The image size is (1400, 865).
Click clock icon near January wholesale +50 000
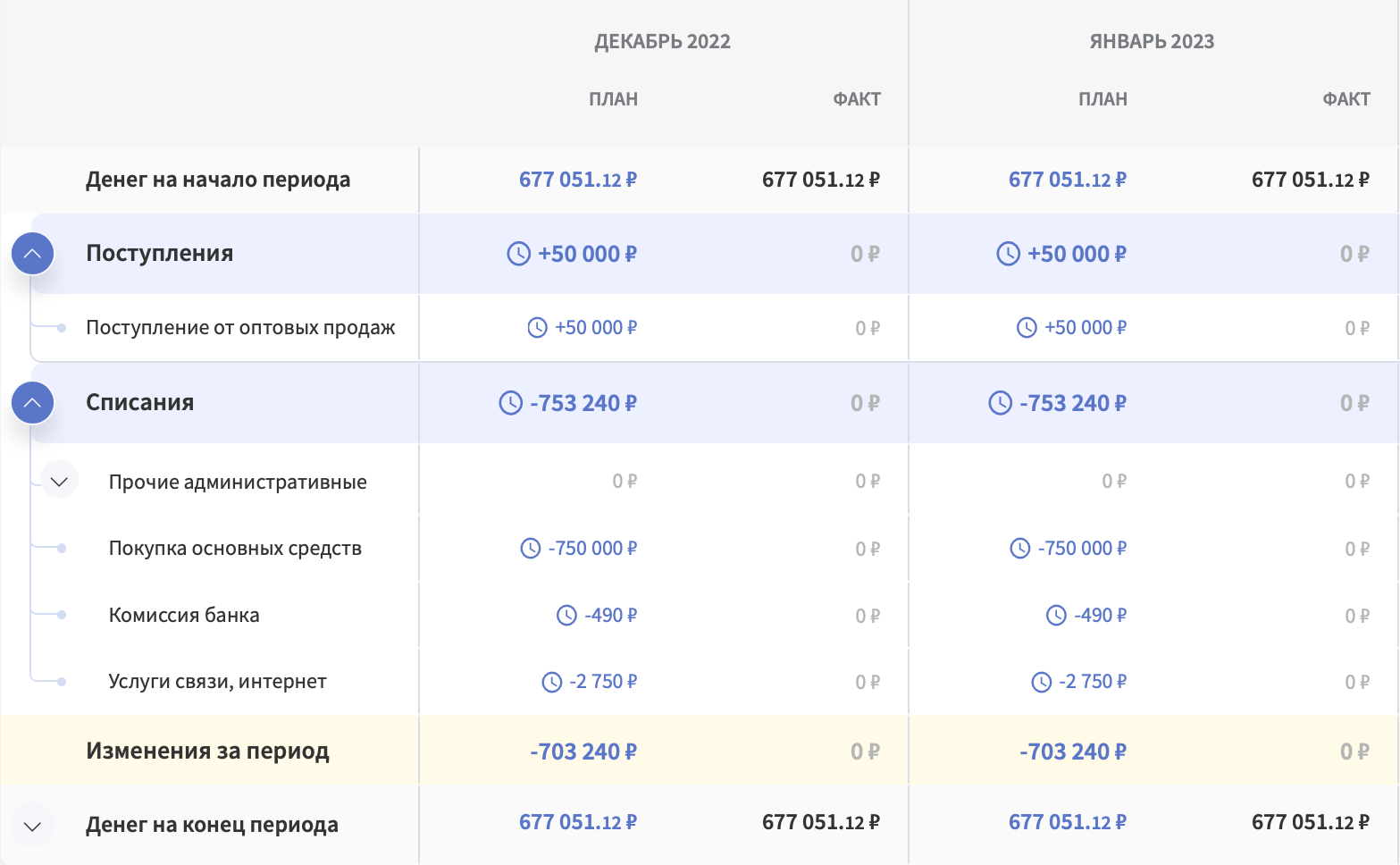[x=1027, y=328]
